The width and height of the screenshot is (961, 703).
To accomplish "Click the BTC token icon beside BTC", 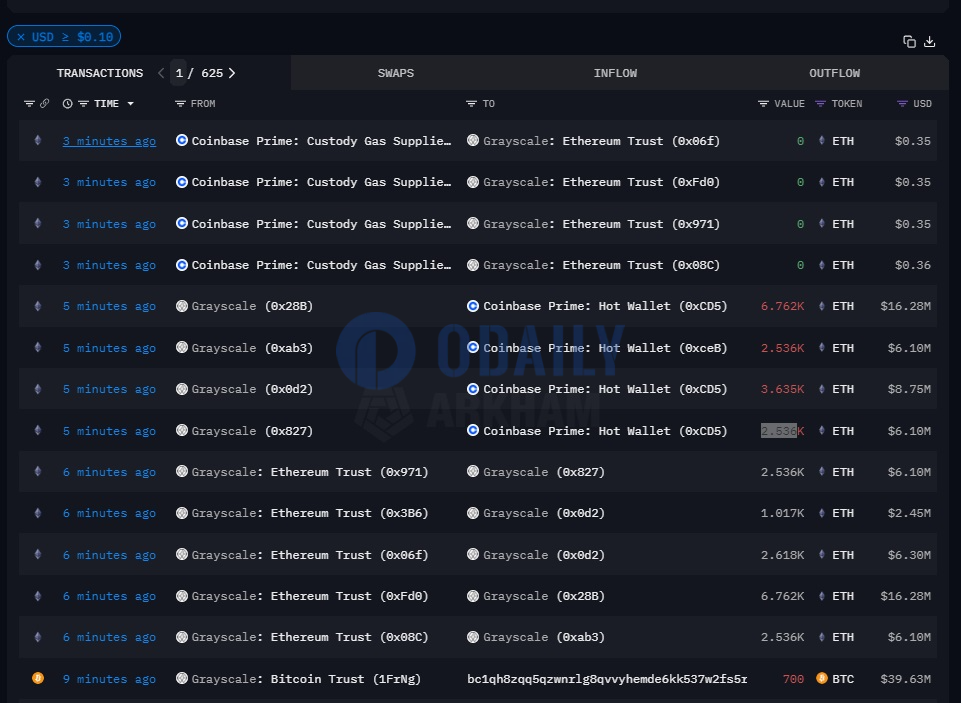I will (x=822, y=678).
